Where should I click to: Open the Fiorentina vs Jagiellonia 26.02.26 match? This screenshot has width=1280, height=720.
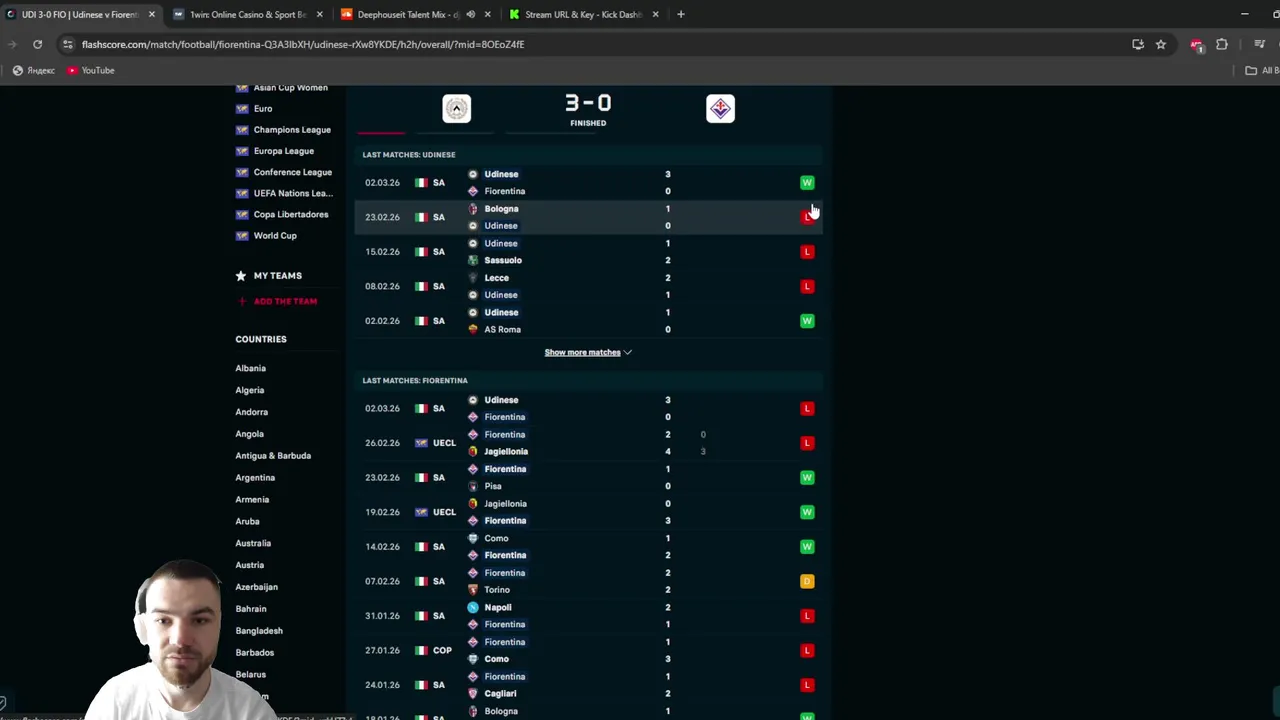[x=588, y=443]
